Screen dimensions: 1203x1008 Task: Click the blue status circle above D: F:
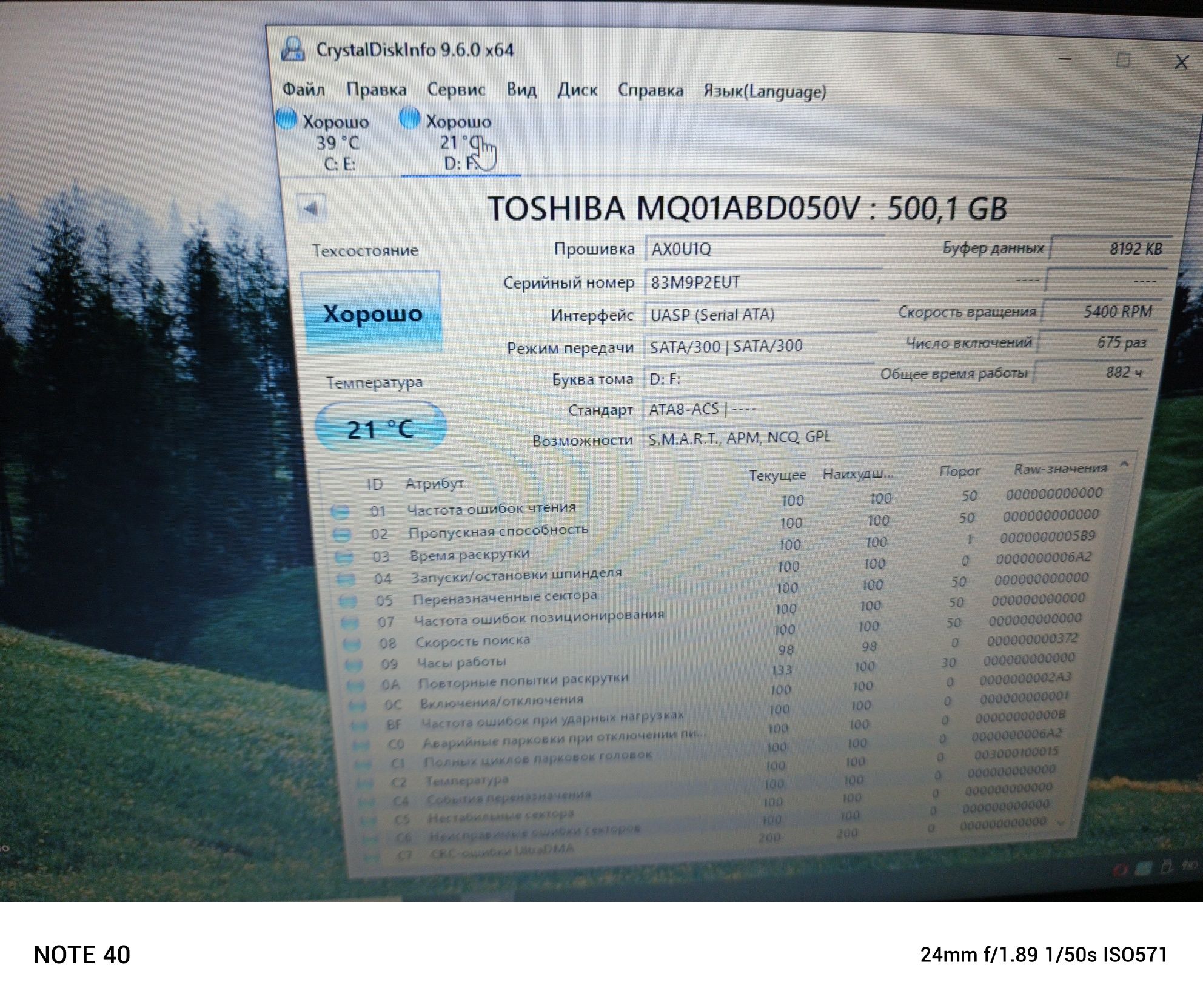[x=410, y=118]
